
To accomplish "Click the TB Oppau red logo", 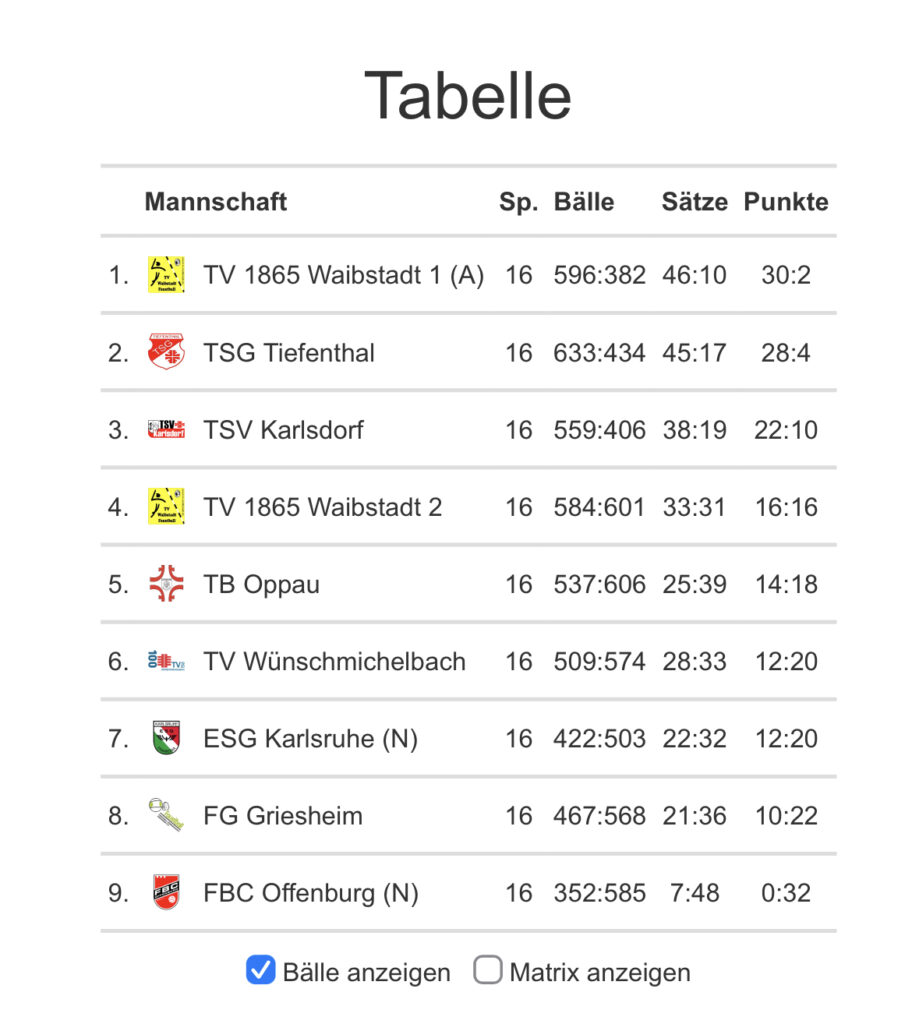I will click(x=166, y=584).
